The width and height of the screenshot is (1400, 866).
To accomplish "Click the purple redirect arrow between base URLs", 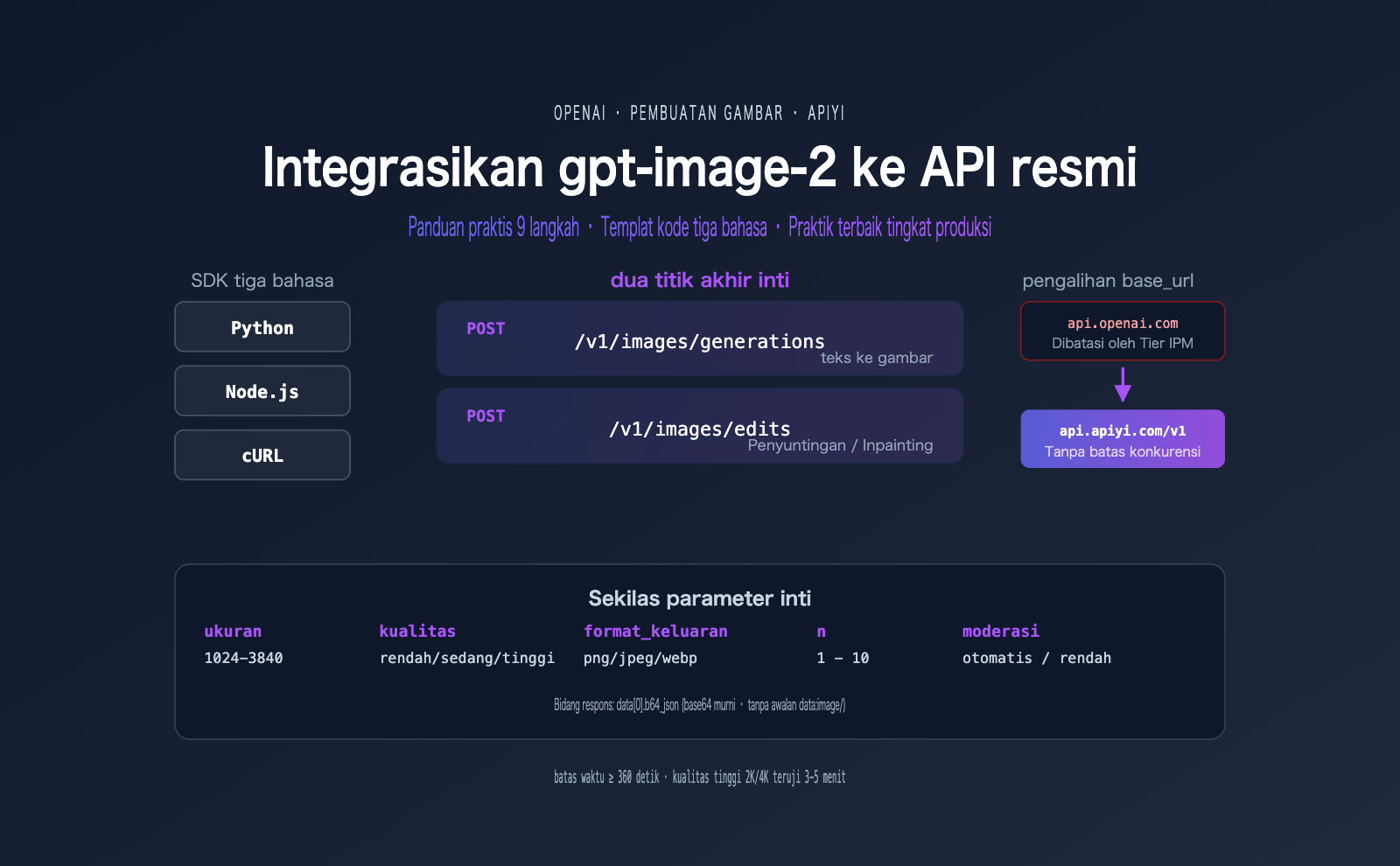I will click(x=1123, y=383).
